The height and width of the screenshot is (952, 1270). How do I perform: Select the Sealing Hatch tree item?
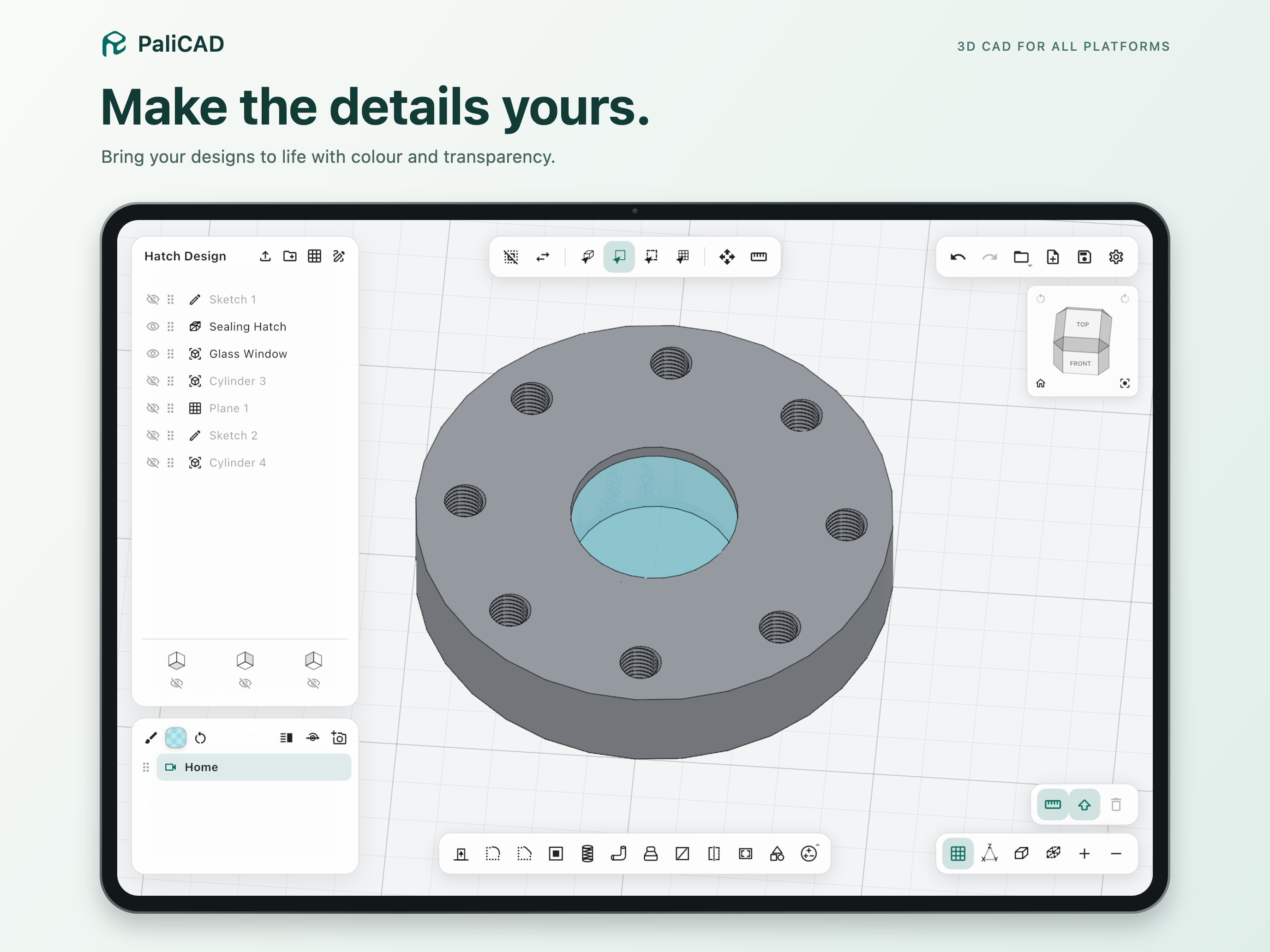tap(247, 327)
